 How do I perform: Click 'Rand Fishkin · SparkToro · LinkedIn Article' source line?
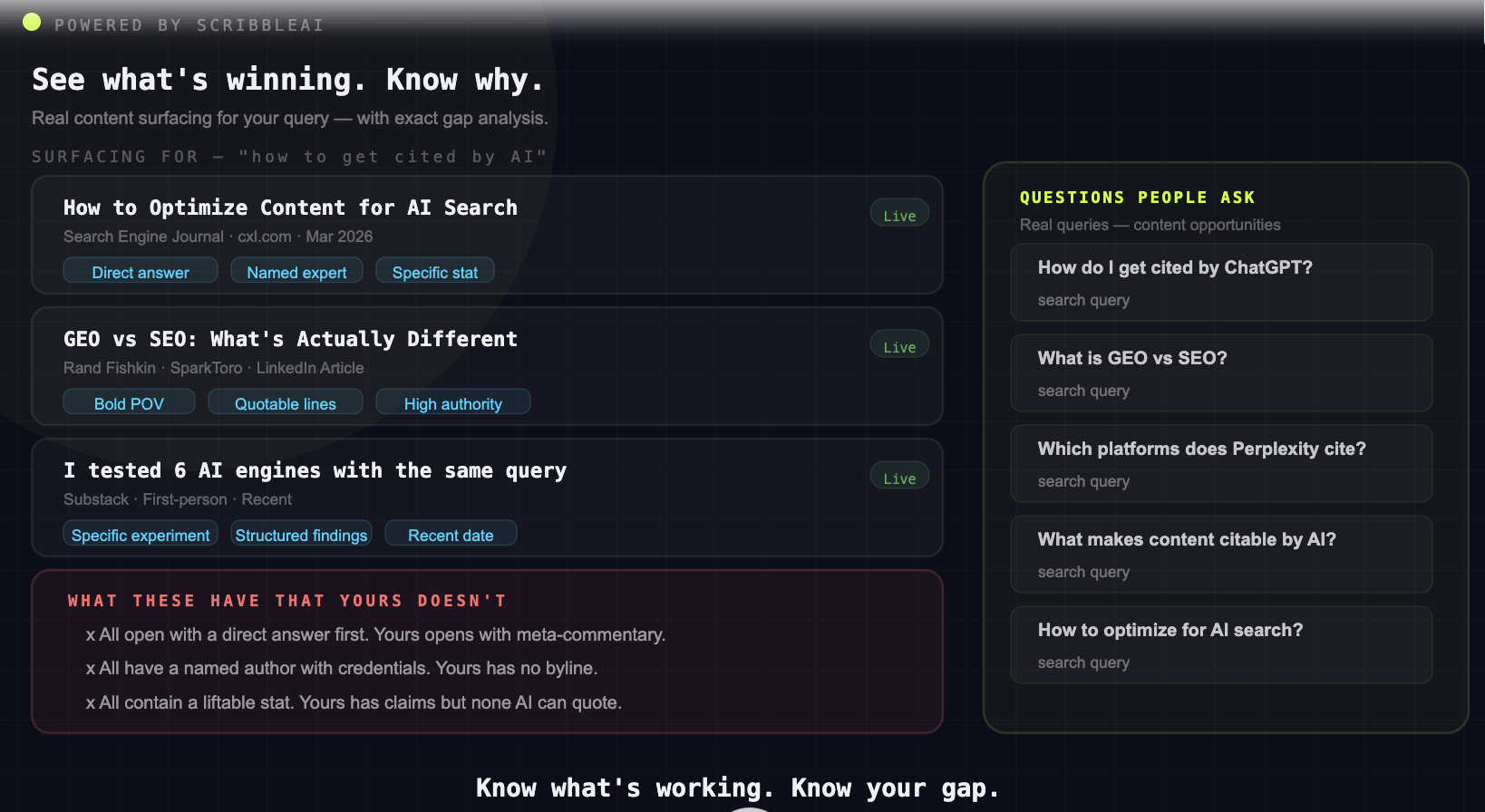213,368
